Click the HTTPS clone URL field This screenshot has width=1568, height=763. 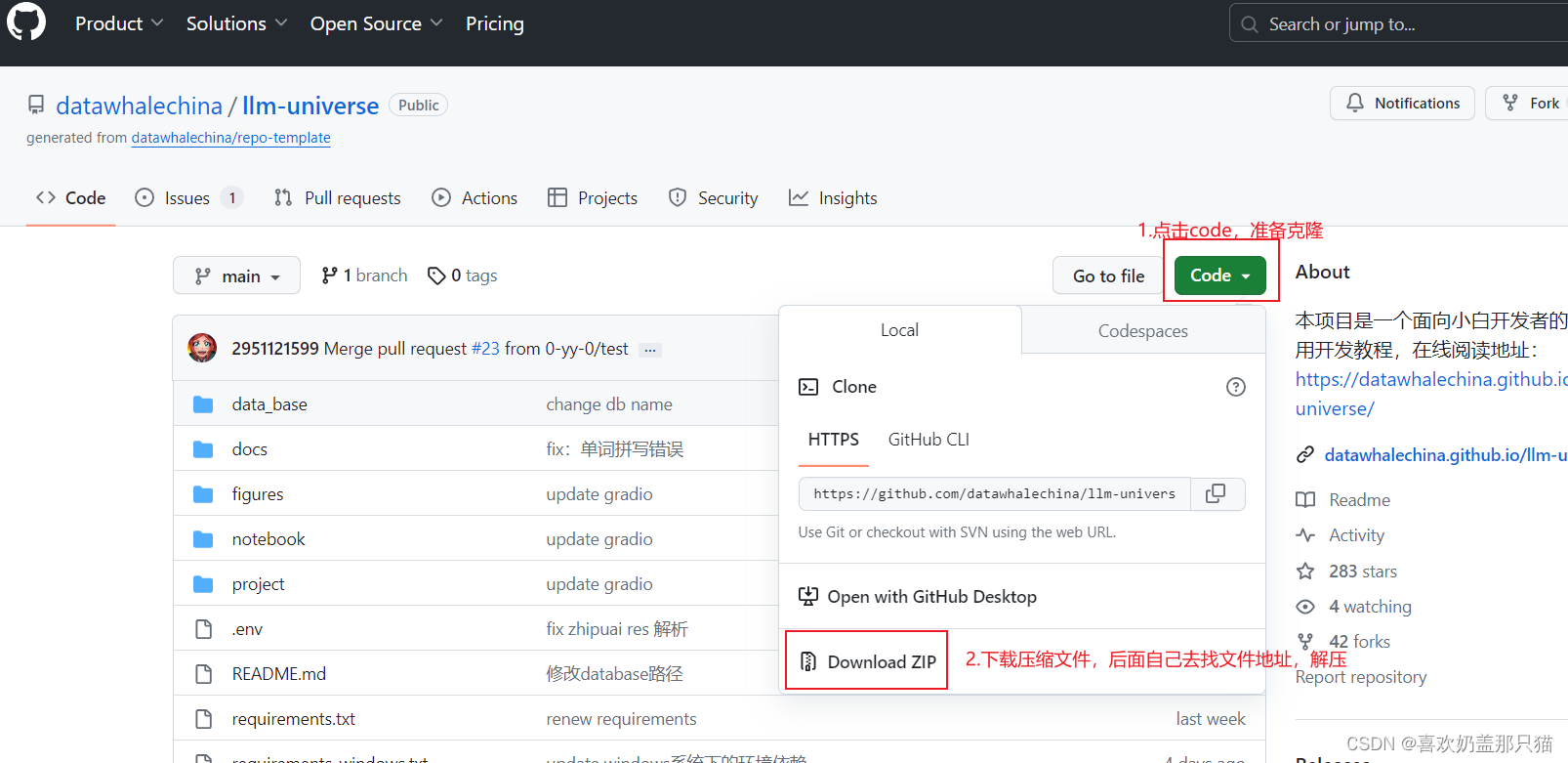(x=994, y=494)
